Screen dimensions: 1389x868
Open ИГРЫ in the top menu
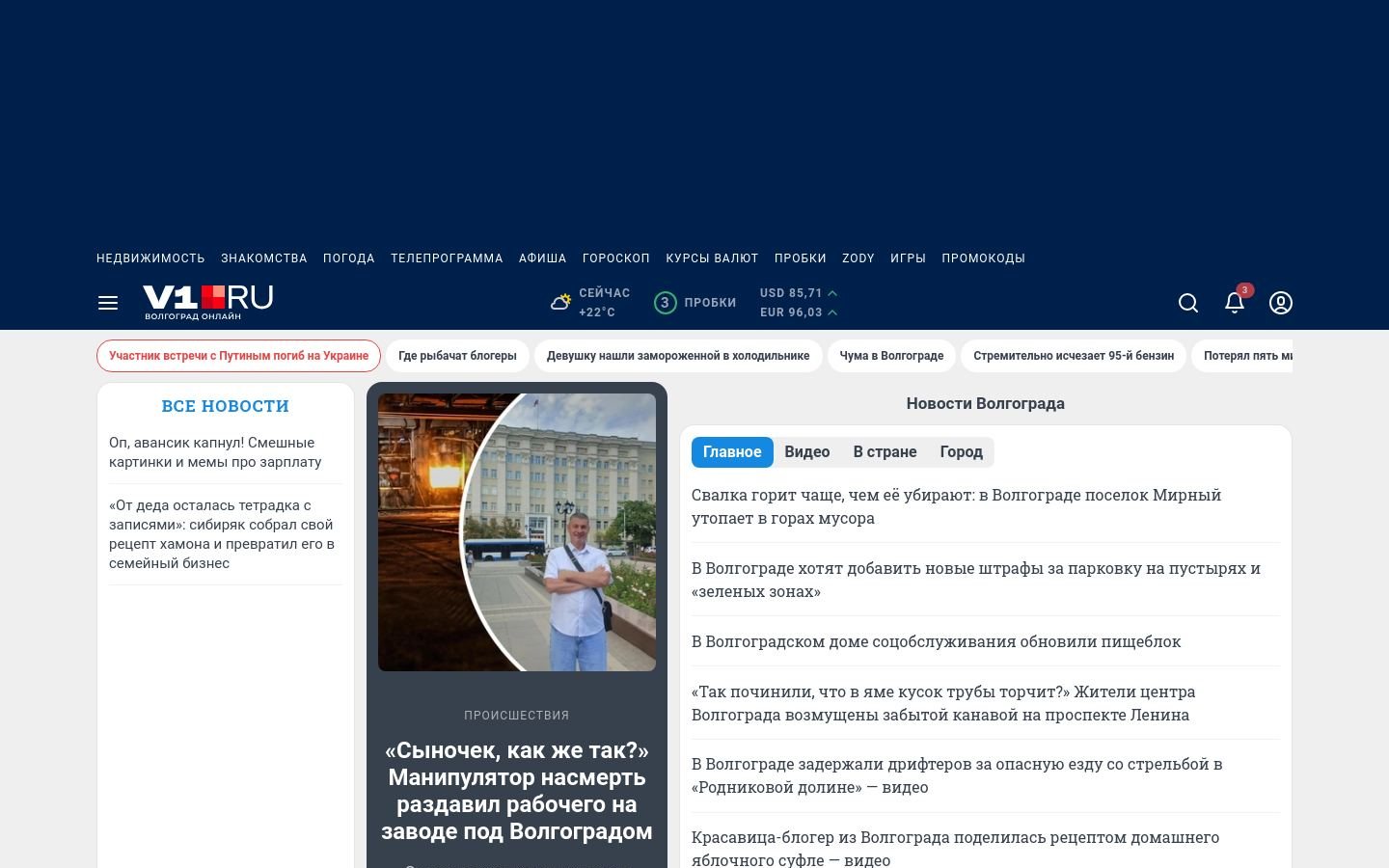908,258
